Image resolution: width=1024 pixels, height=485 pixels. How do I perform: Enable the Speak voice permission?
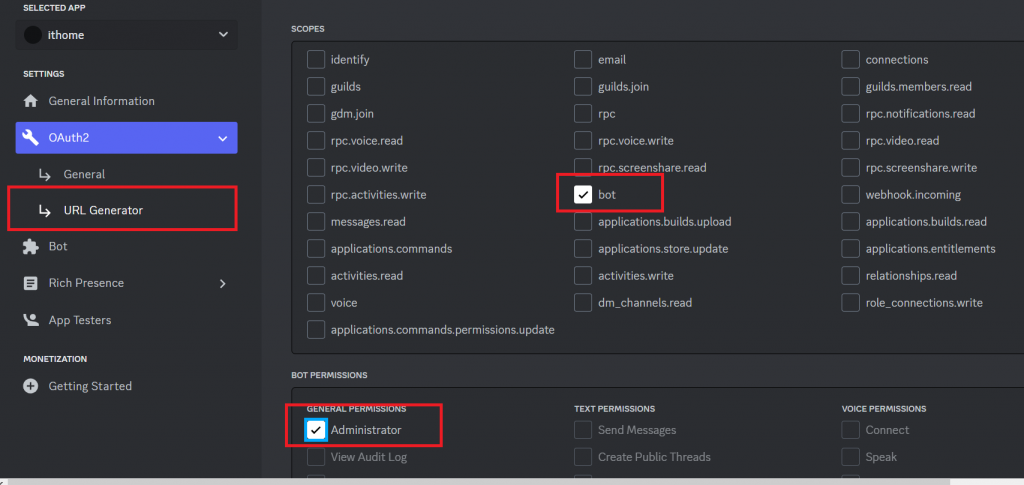click(x=850, y=457)
